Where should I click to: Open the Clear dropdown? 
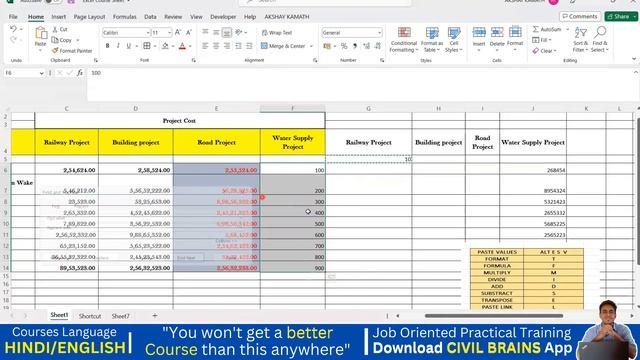[x=544, y=51]
